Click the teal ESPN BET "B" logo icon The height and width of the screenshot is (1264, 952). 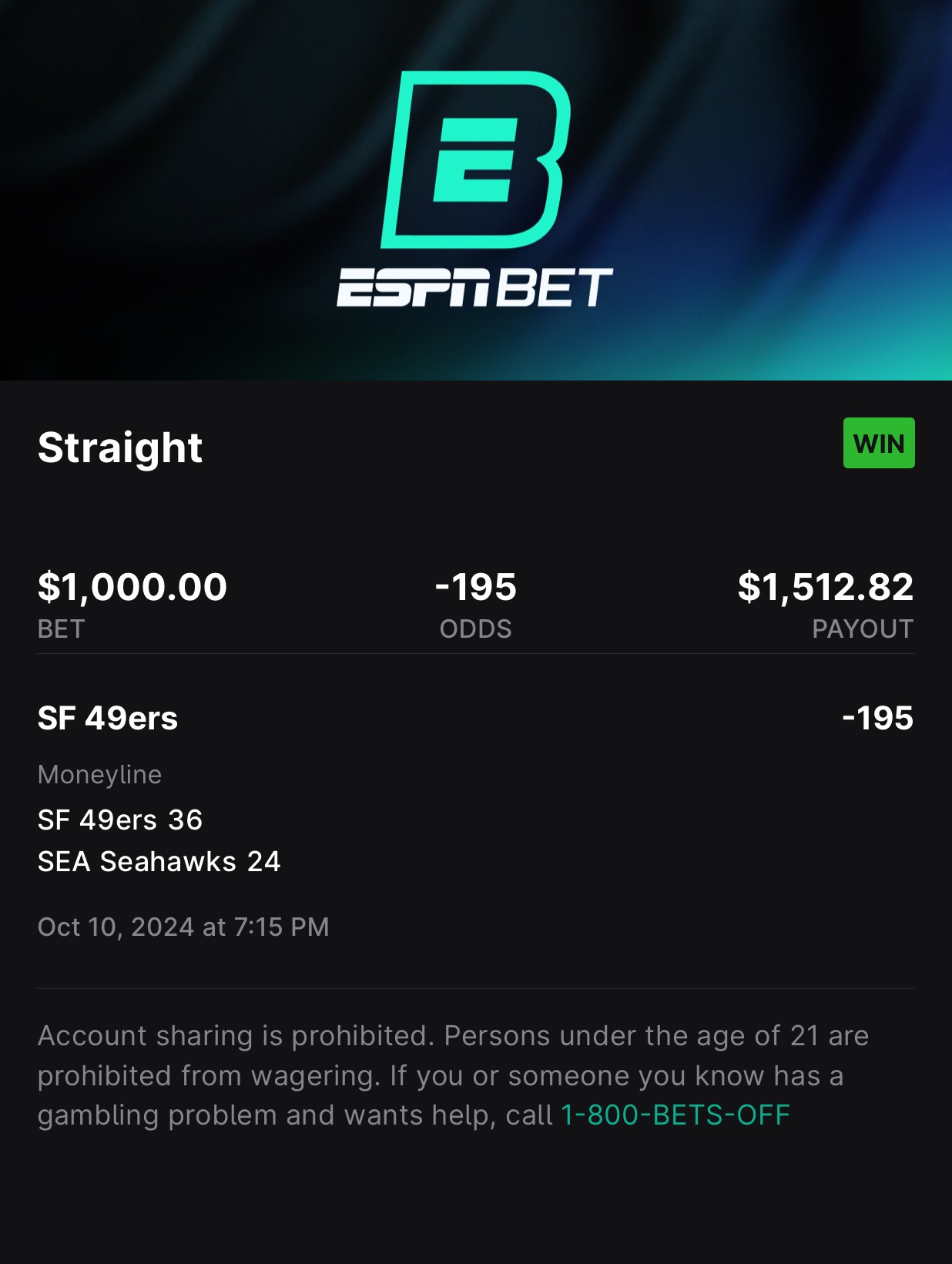point(475,159)
